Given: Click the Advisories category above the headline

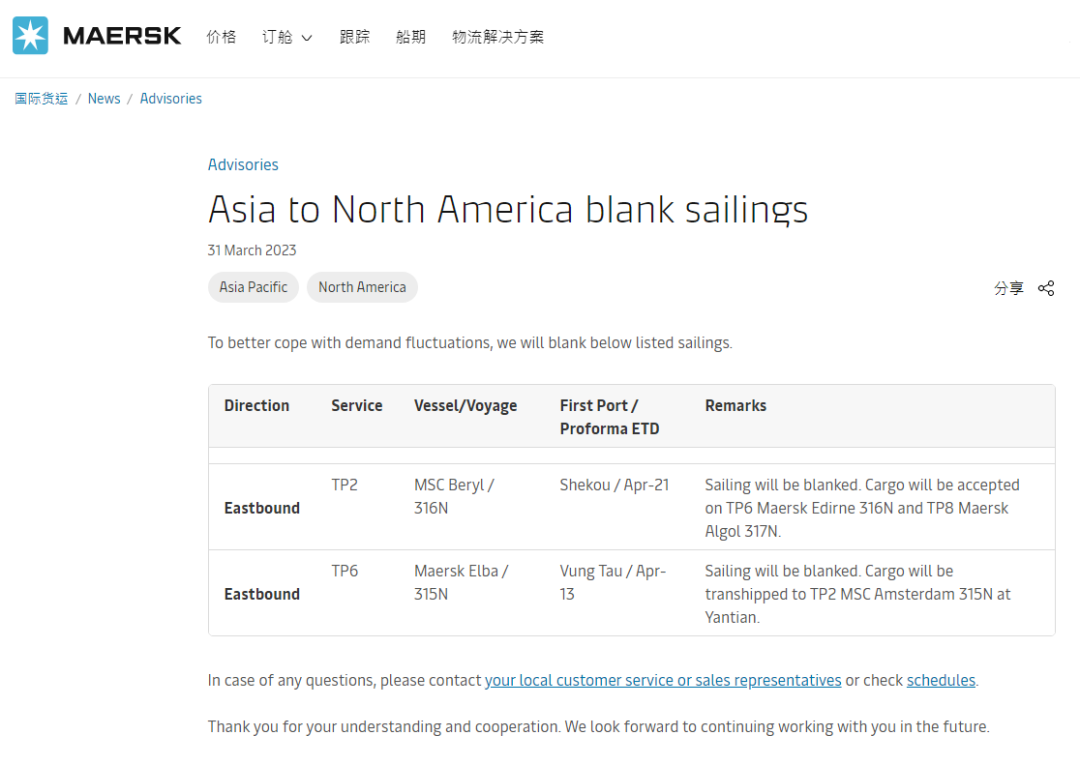Looking at the screenshot, I should point(243,165).
